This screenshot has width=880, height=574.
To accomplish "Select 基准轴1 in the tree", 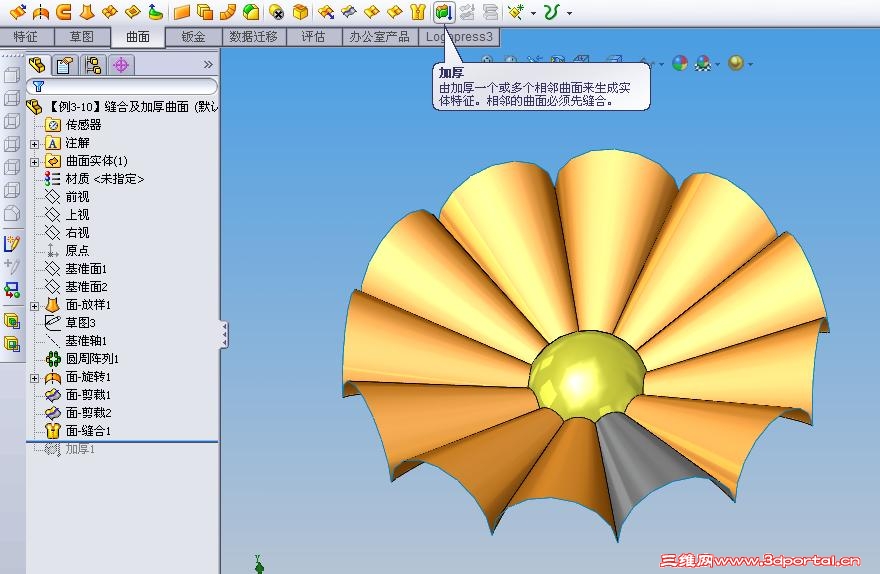I will coord(76,341).
